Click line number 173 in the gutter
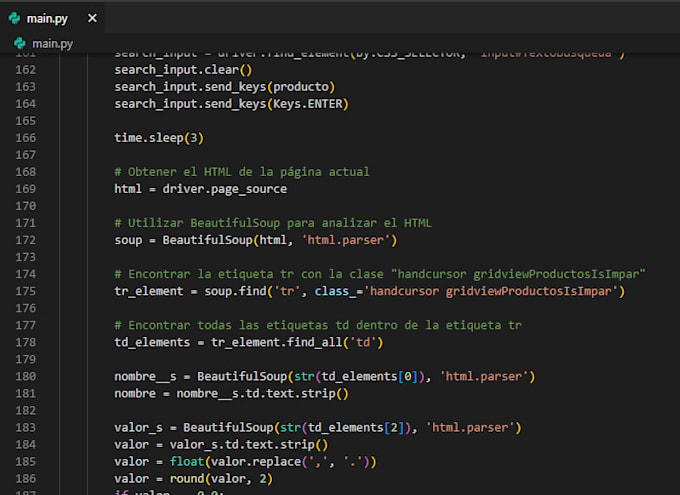The width and height of the screenshot is (680, 495). [x=26, y=257]
